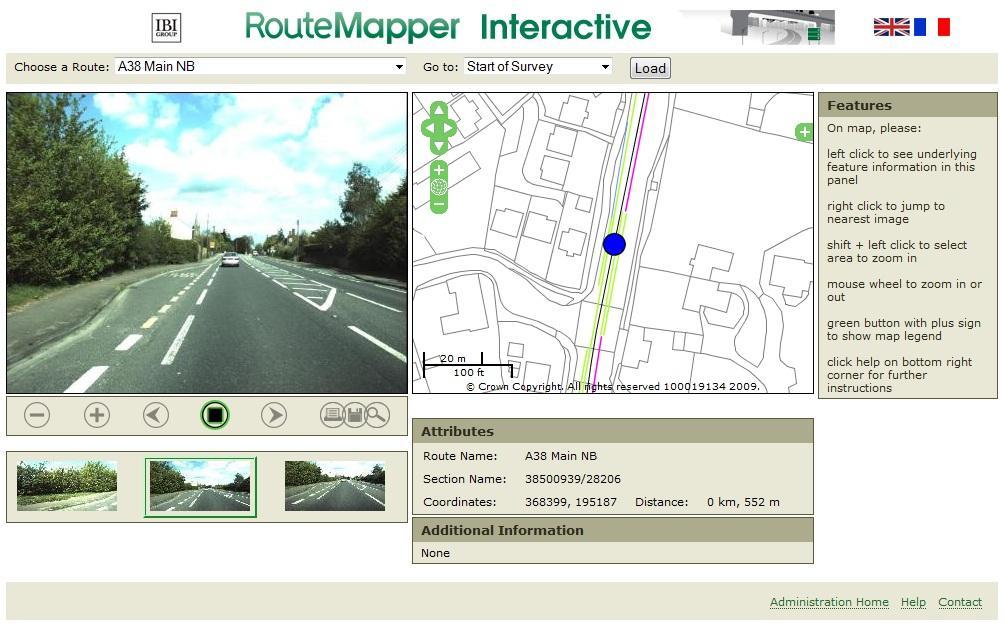Zoom in the road image with plus button

click(x=97, y=415)
